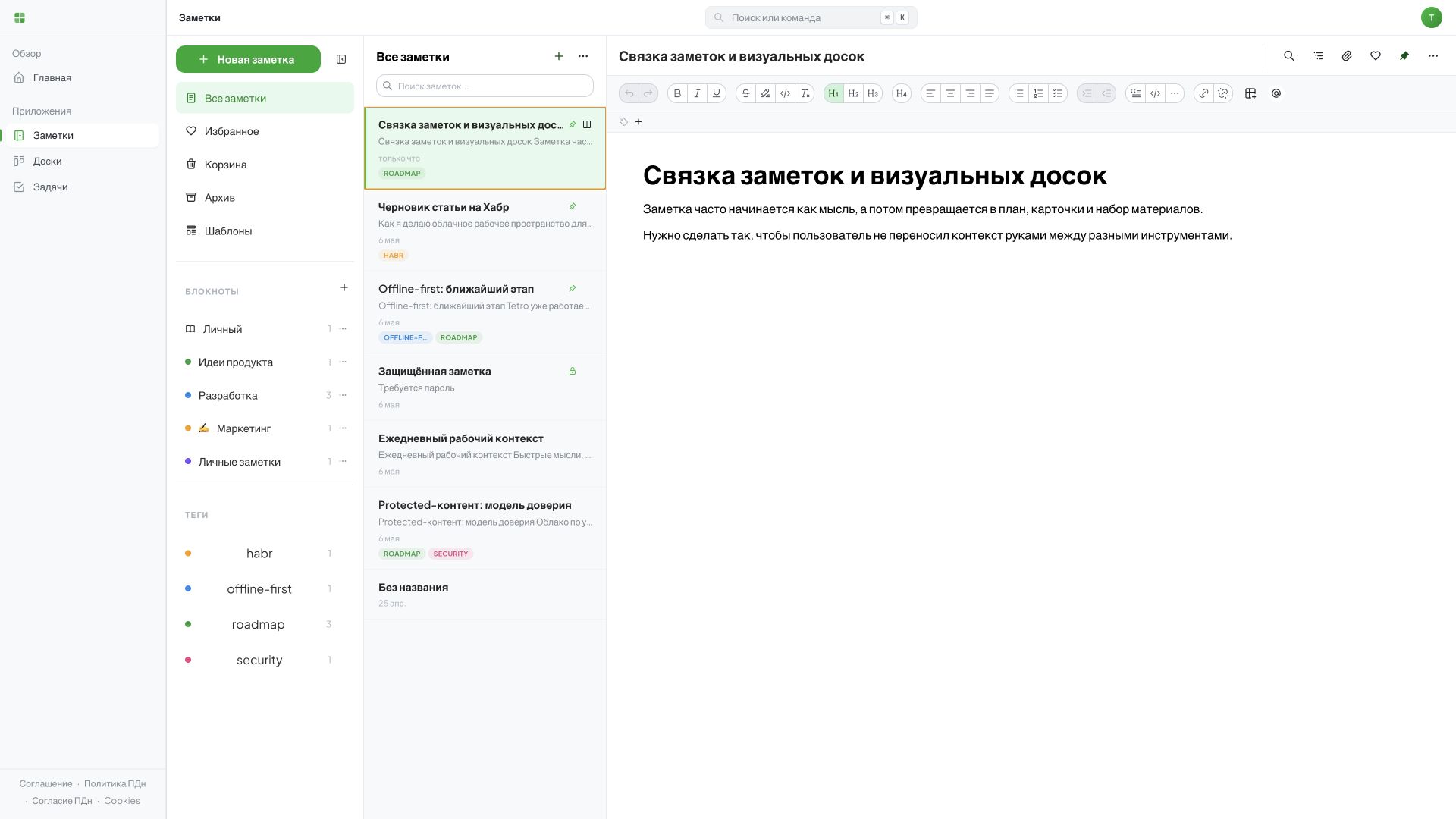Viewport: 1456px width, 819px height.
Task: Clear text formatting with the Tx icon
Action: click(805, 93)
